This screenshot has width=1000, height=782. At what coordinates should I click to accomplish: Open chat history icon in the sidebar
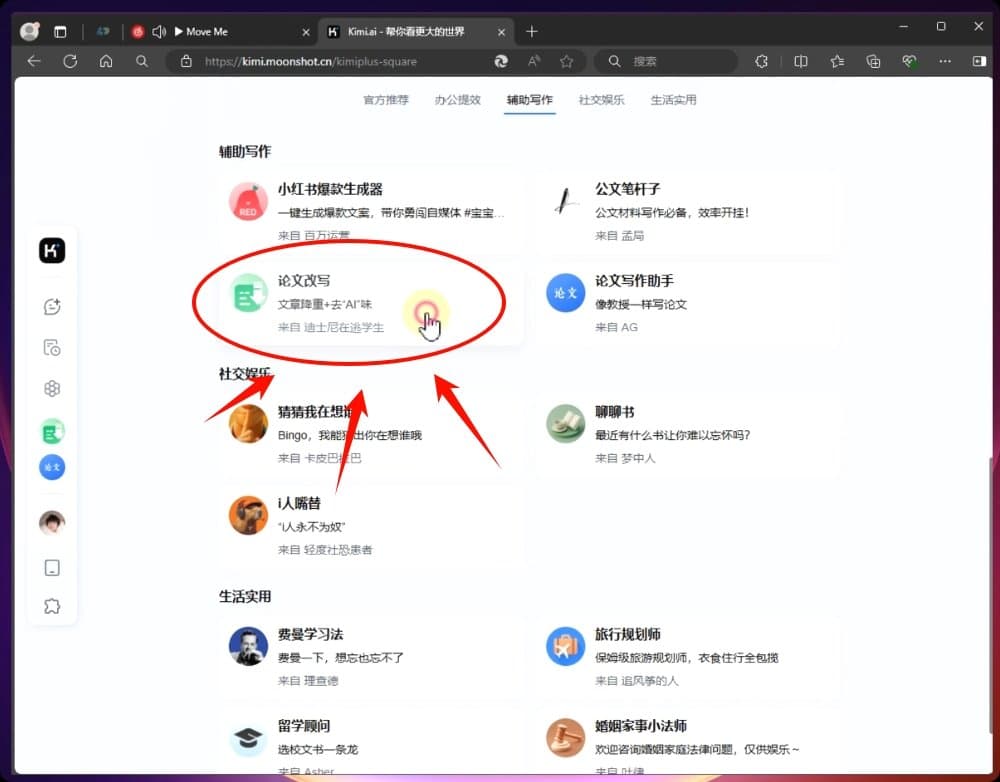pyautogui.click(x=51, y=347)
